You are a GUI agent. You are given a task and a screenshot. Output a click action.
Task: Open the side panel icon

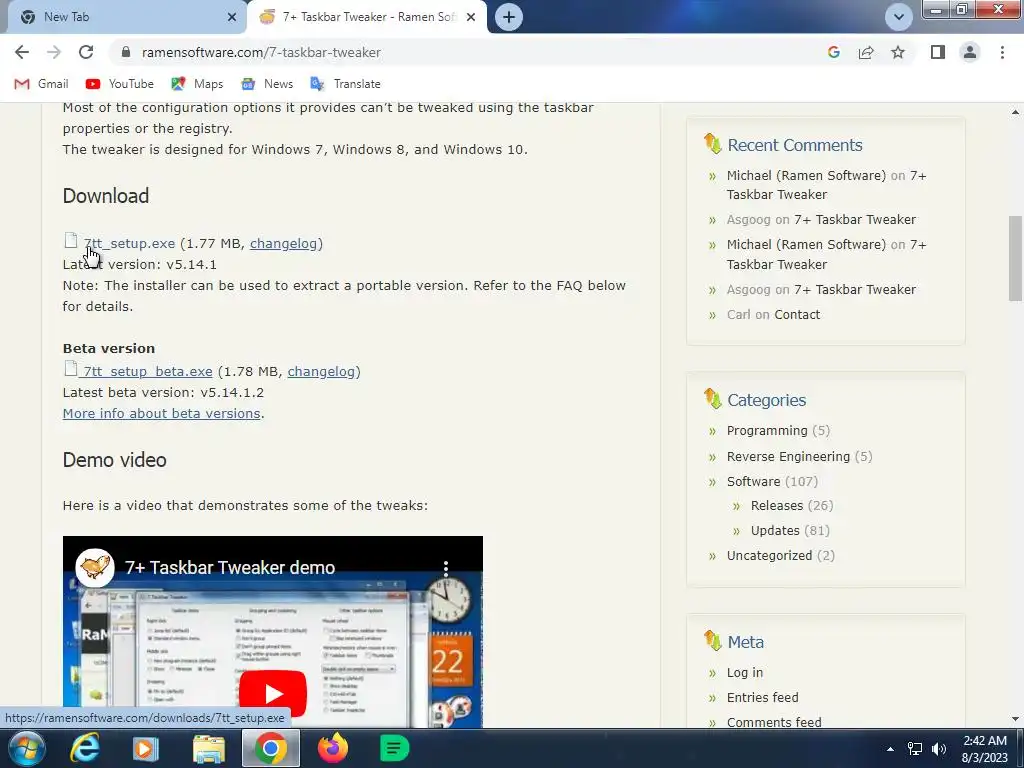pyautogui.click(x=938, y=52)
